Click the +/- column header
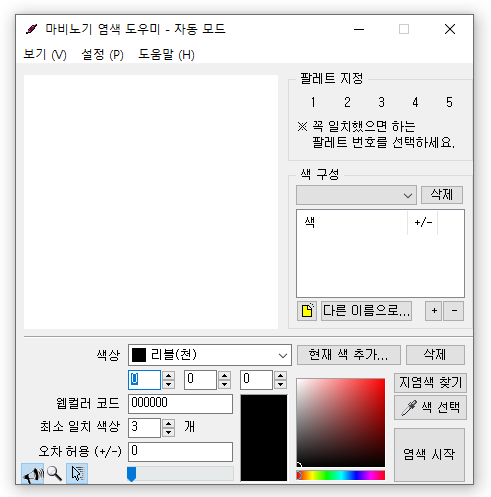Viewport: 491px width, 497px height. (x=423, y=222)
